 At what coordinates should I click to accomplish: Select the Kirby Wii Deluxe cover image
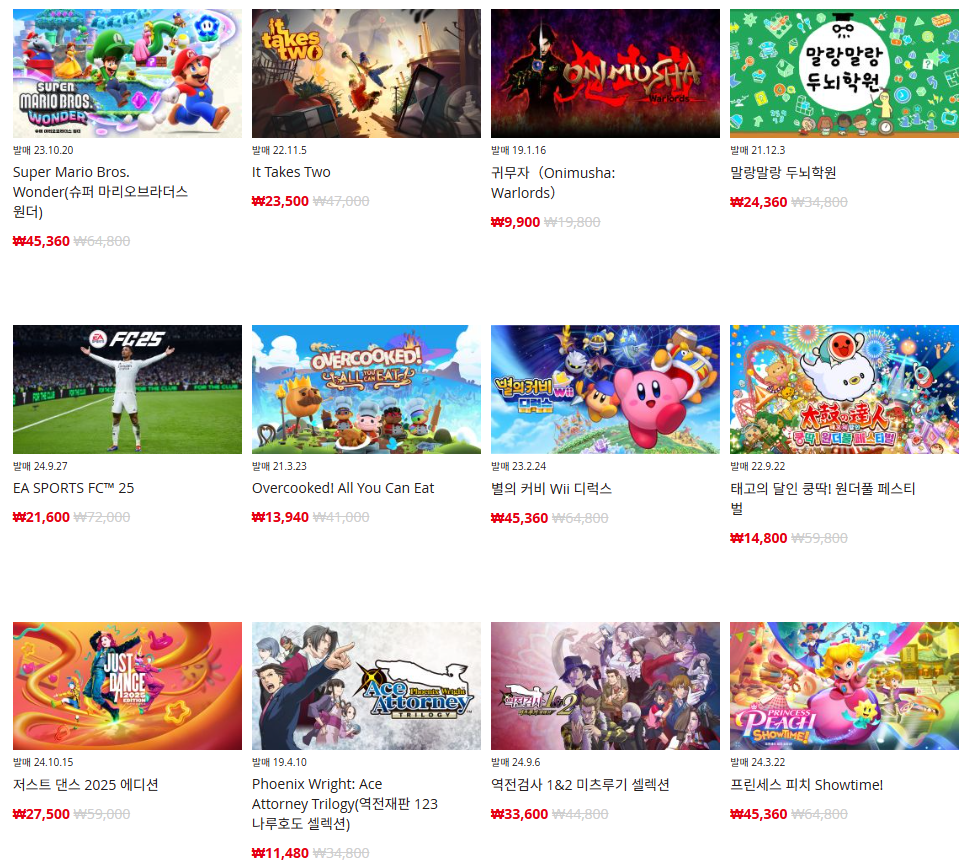tap(606, 389)
